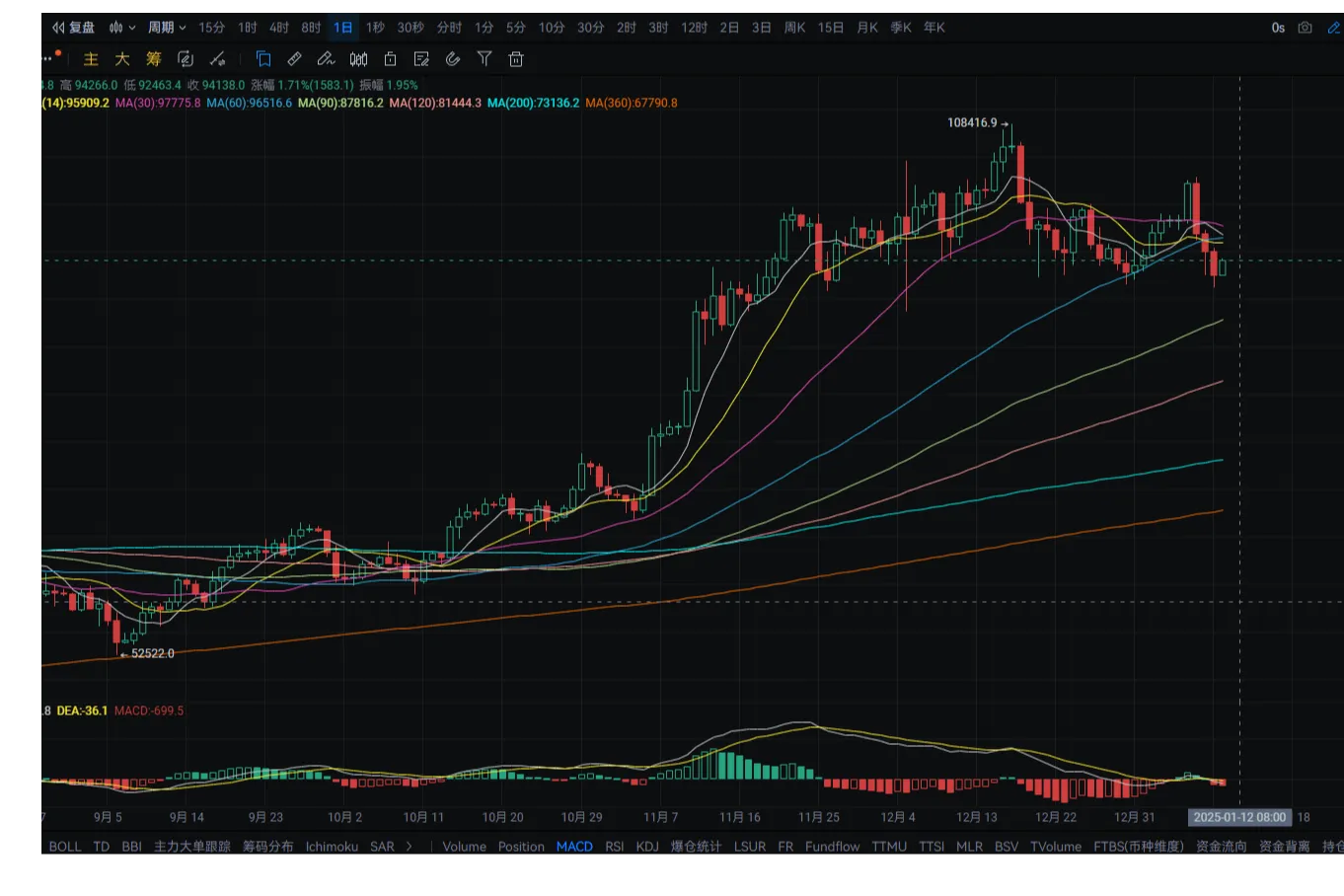The height and width of the screenshot is (896, 1344).
Task: Switch to the 1时 timeframe
Action: pos(248,28)
